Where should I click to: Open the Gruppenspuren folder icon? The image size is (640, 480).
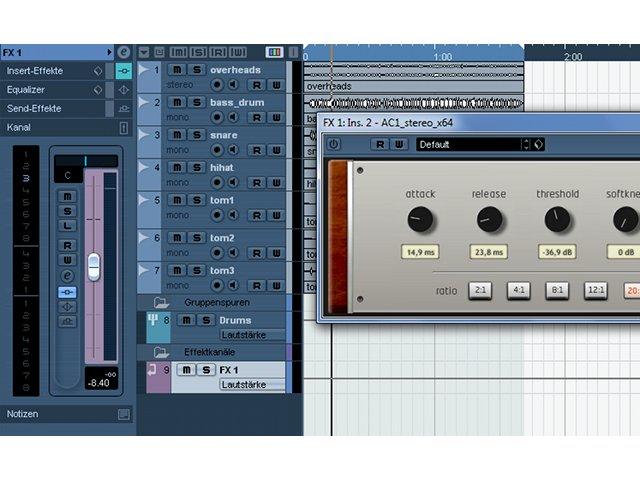(x=161, y=303)
